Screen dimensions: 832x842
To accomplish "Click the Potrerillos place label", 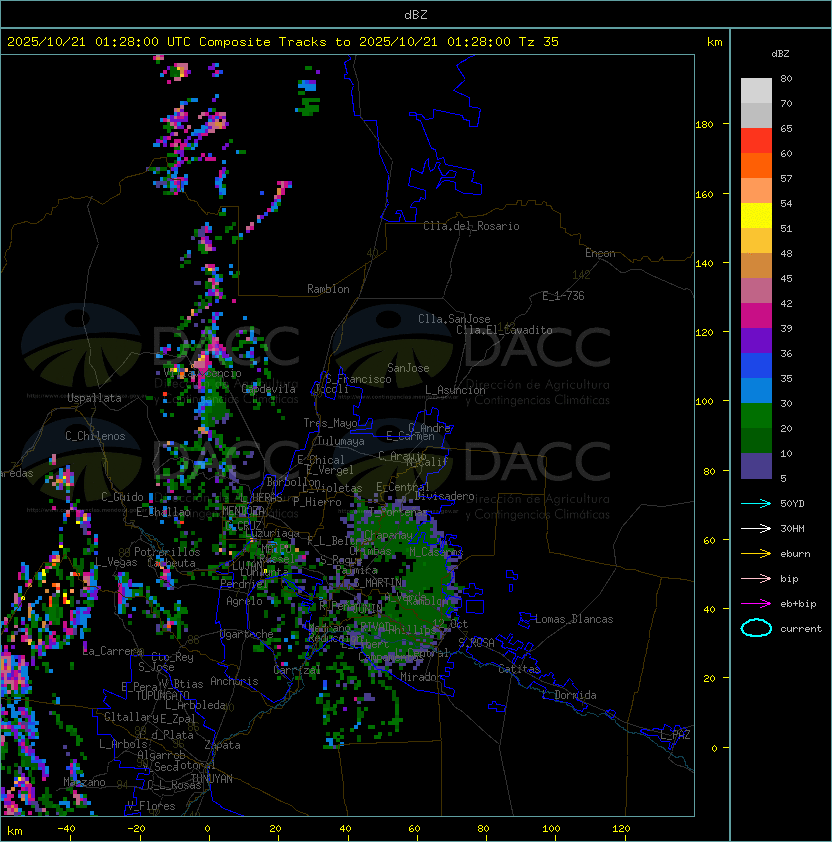I will (167, 552).
